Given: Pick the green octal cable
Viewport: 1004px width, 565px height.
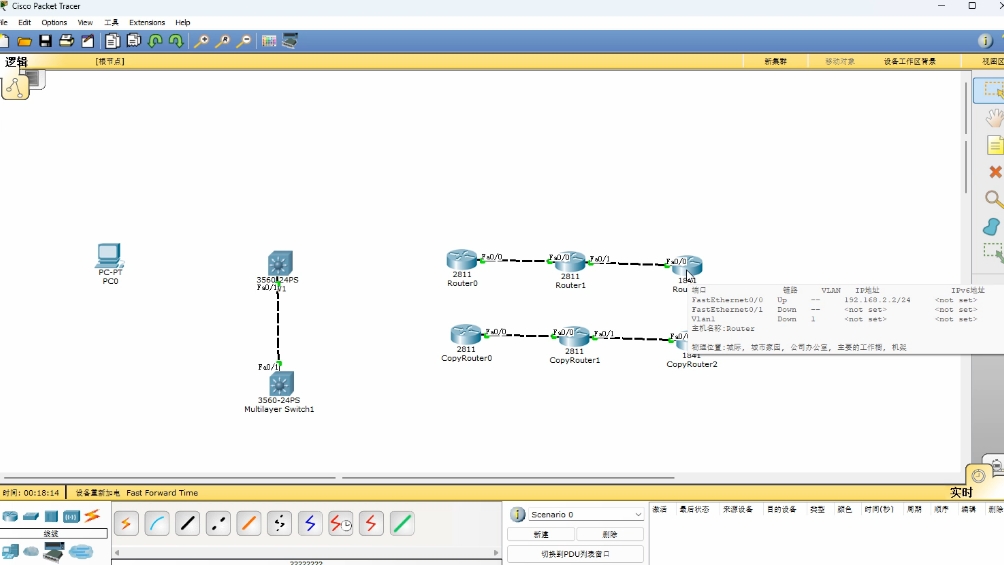Looking at the screenshot, I should [403, 524].
